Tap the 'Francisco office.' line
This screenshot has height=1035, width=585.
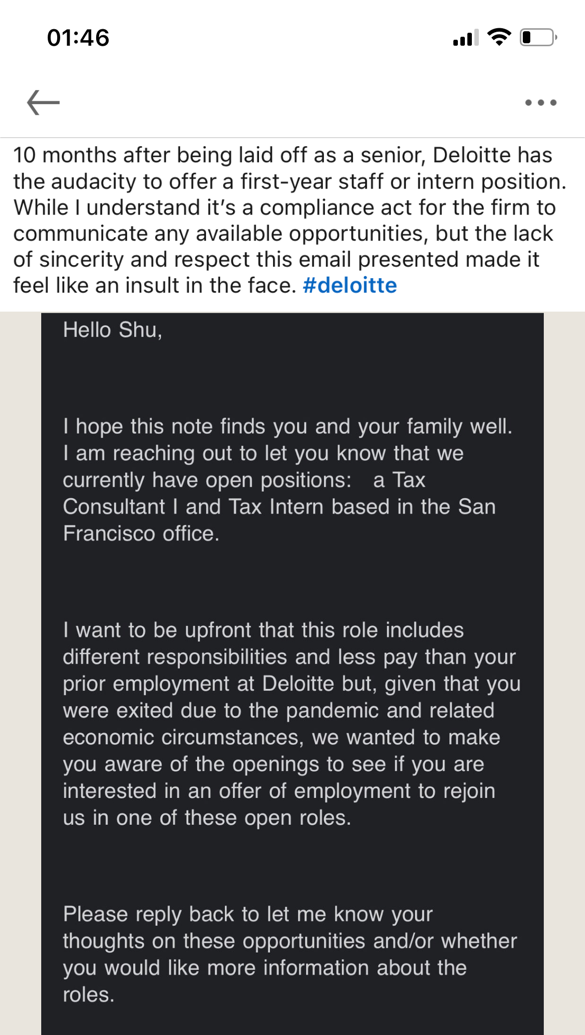pos(141,533)
